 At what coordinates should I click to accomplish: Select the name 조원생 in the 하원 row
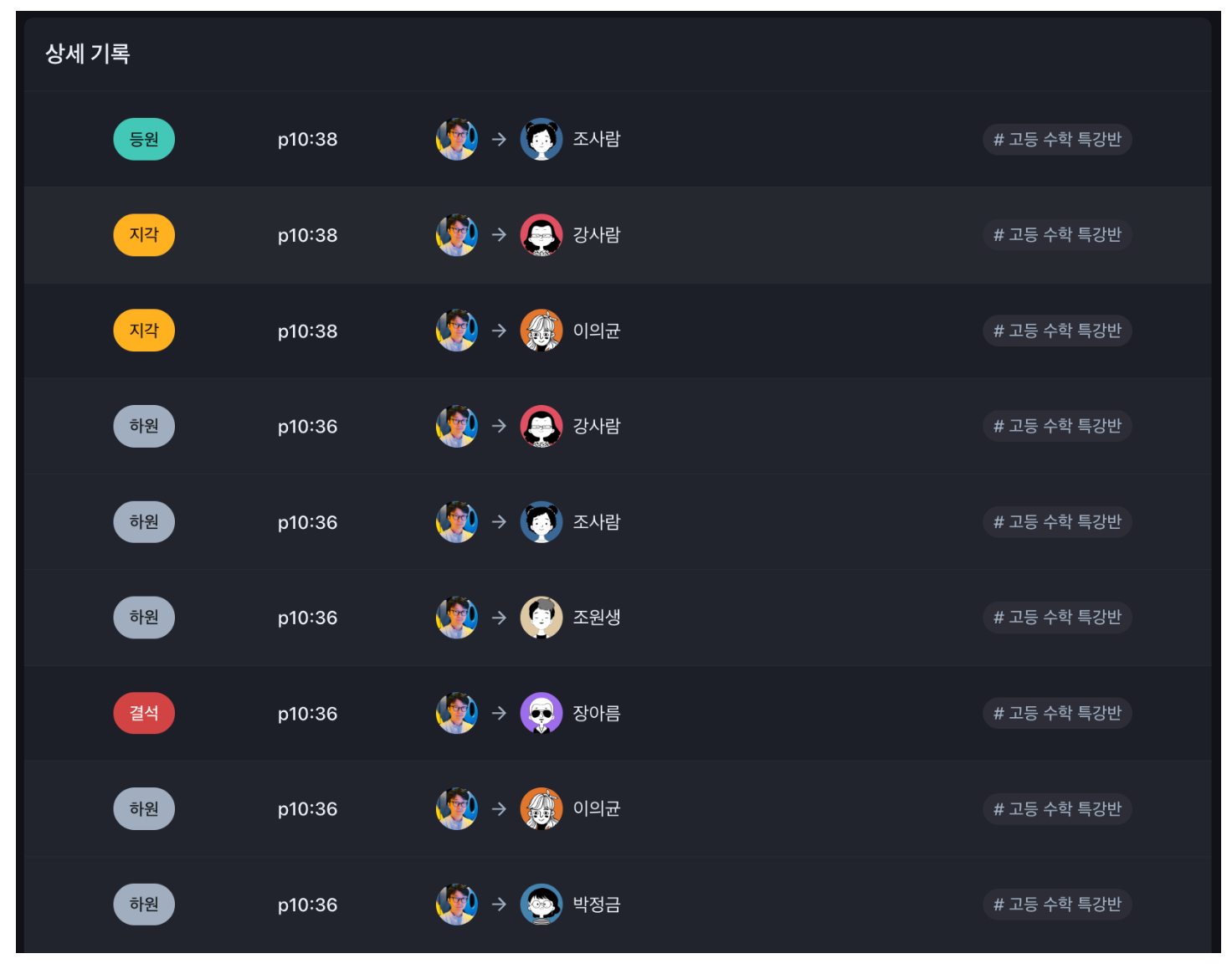597,618
